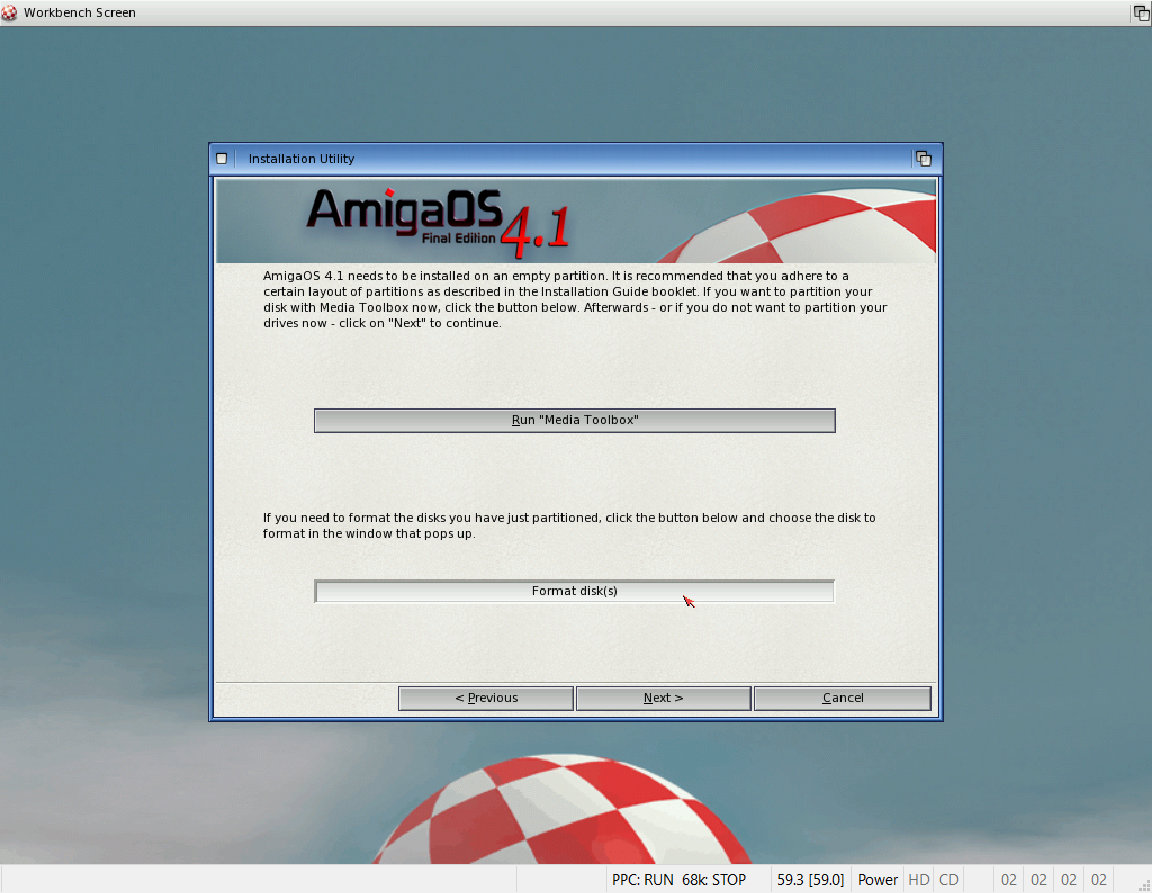This screenshot has height=893, width=1152.
Task: Click the Installation Utility title bar text
Action: click(301, 159)
